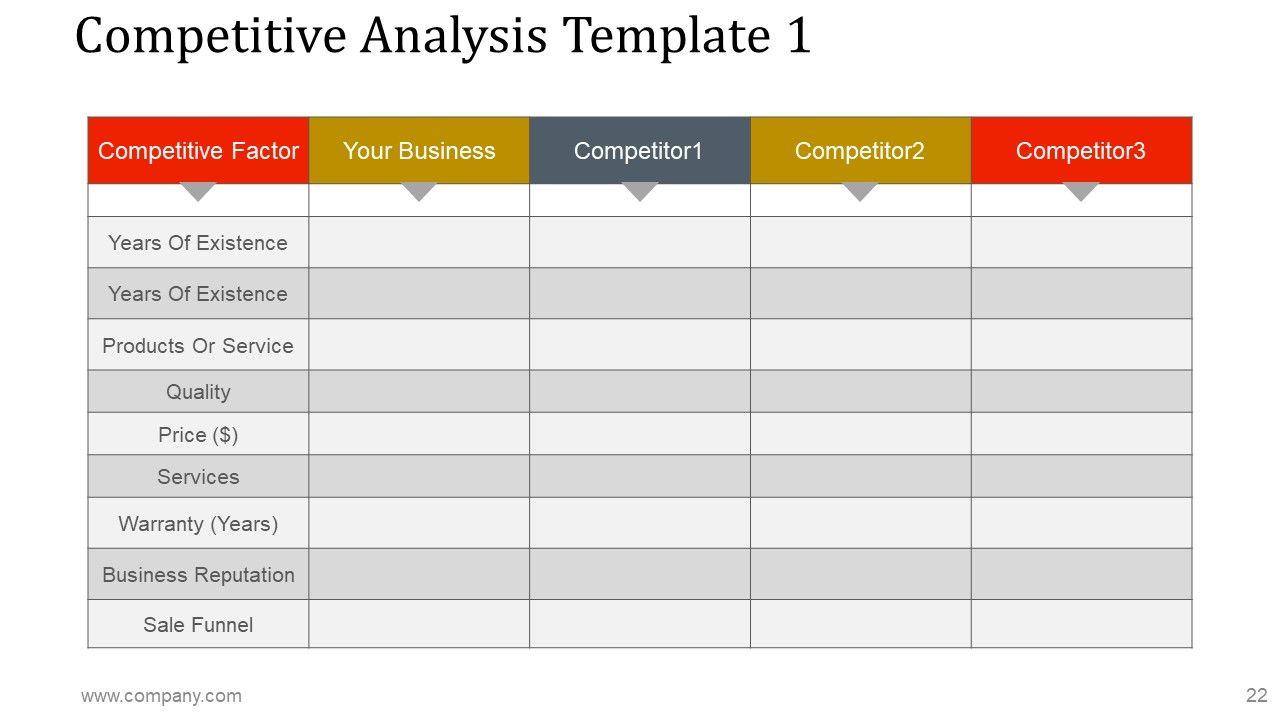This screenshot has height=720, width=1280.
Task: Click slide number 22
Action: [x=1256, y=695]
